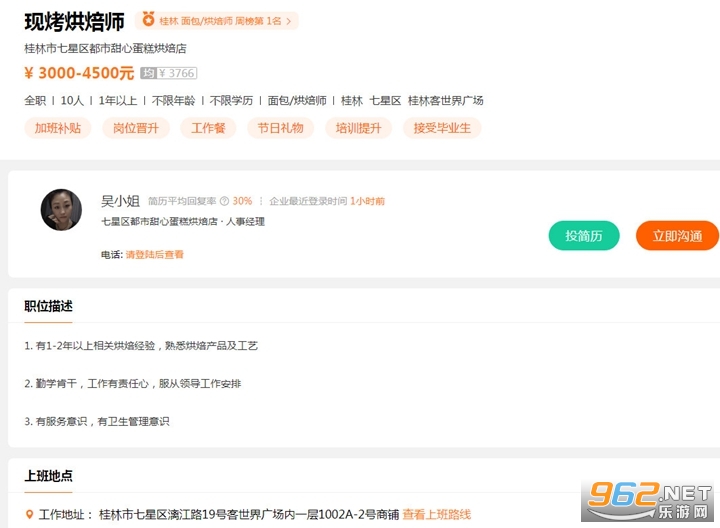Click the 七星区 district text
720x528 pixels.
click(x=385, y=101)
